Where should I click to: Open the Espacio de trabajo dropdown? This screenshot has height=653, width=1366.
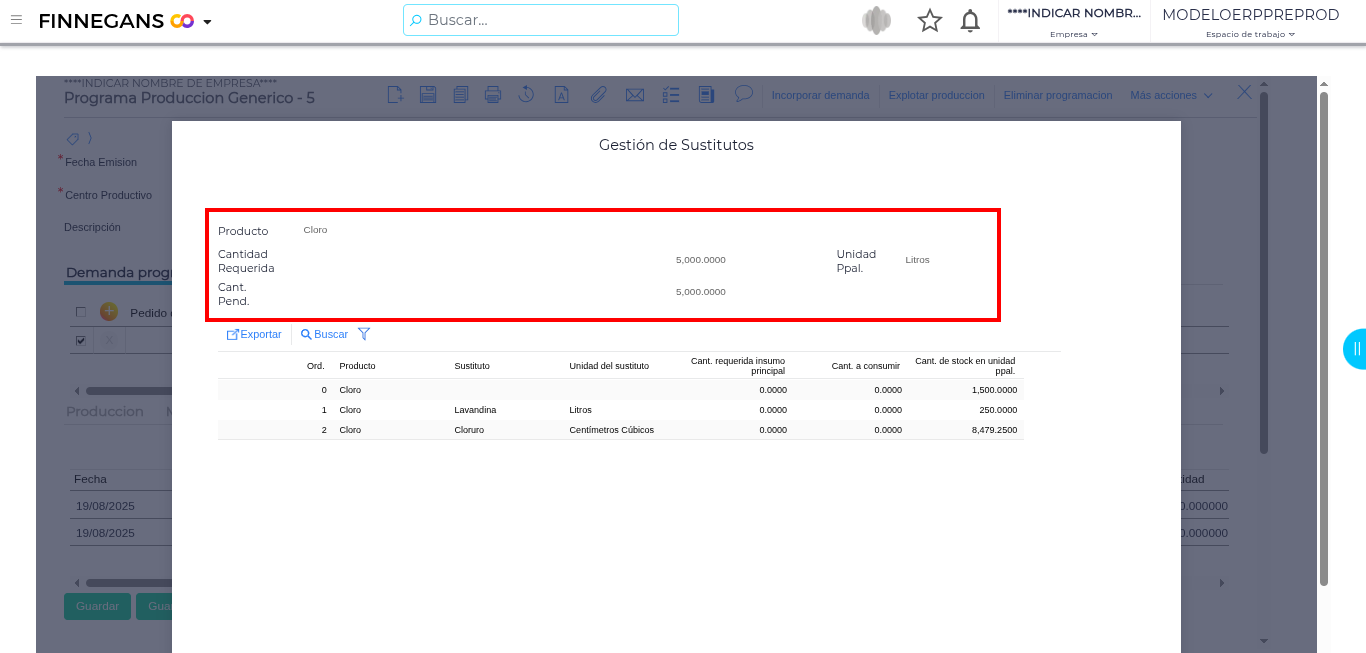click(x=1250, y=34)
